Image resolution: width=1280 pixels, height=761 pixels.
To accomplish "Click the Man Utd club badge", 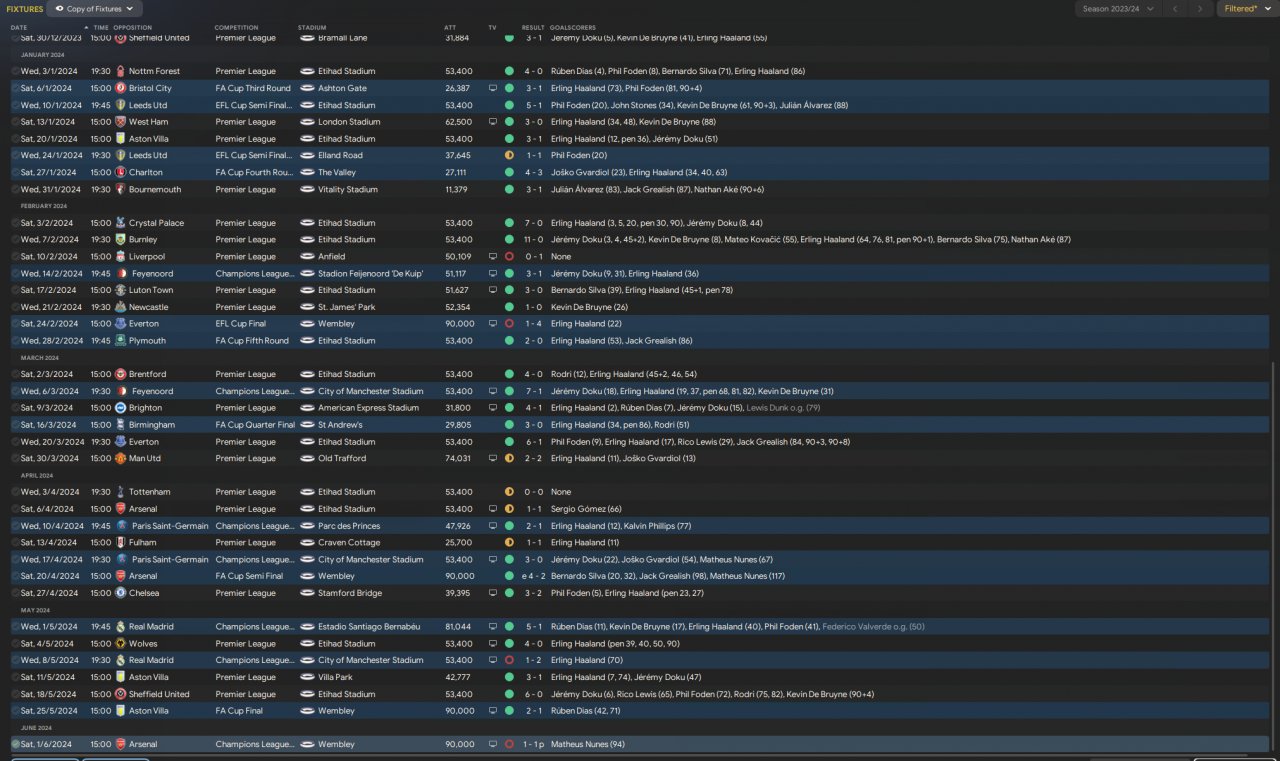I will coord(121,458).
